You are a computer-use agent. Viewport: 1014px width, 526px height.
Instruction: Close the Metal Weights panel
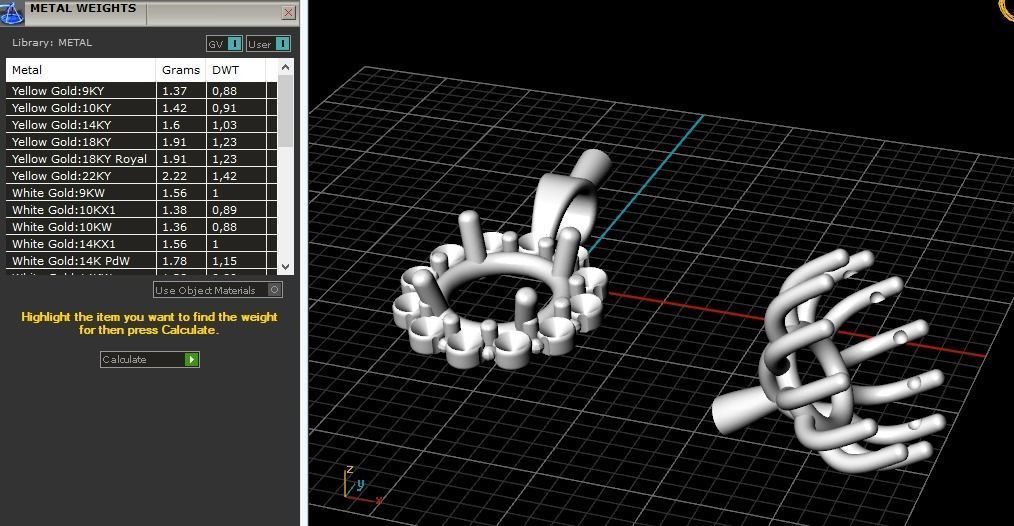click(x=288, y=12)
